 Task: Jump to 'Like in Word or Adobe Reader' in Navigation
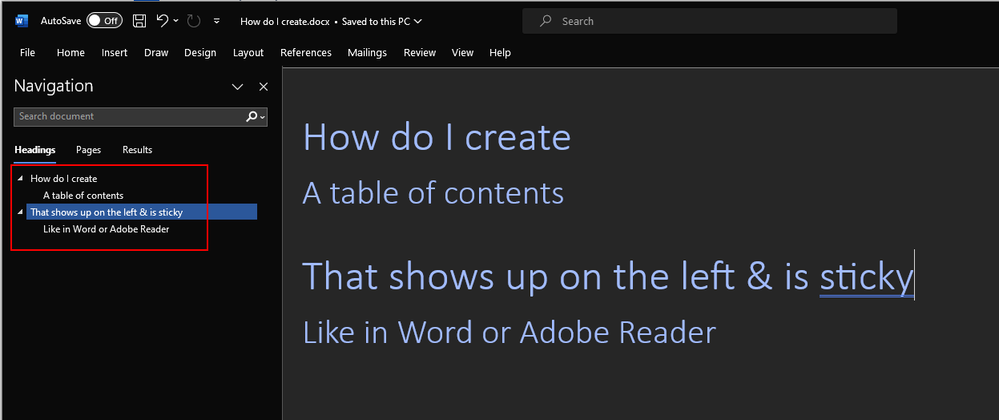pyautogui.click(x=106, y=229)
